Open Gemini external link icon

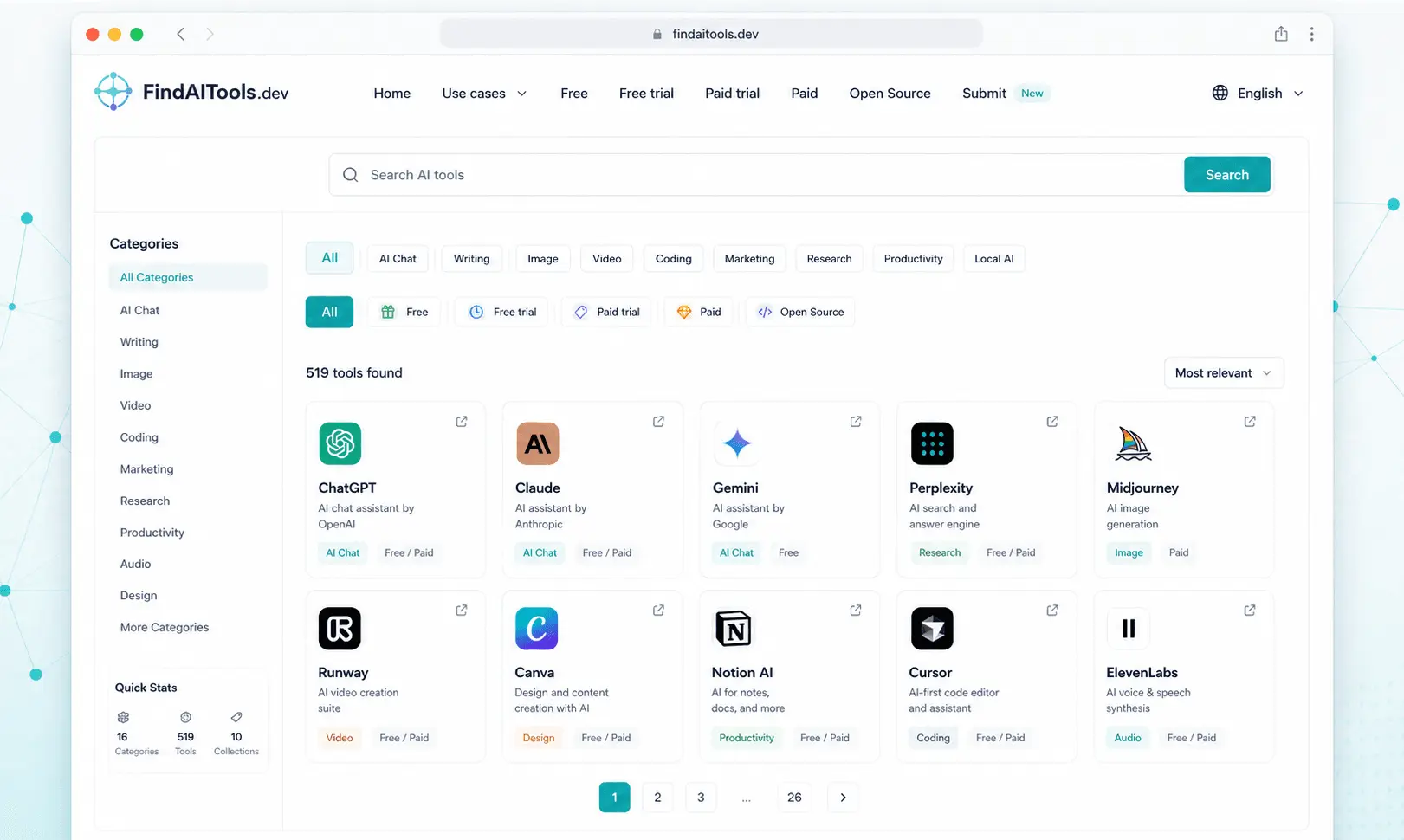click(x=856, y=422)
